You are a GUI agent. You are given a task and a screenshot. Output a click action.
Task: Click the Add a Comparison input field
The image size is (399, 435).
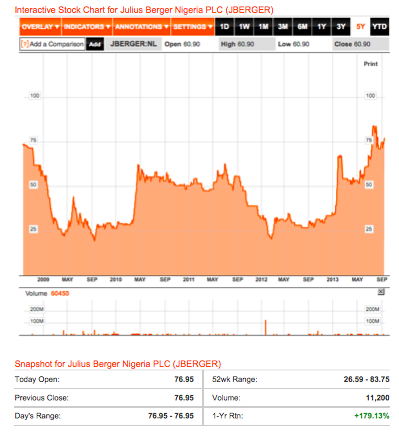pyautogui.click(x=52, y=44)
